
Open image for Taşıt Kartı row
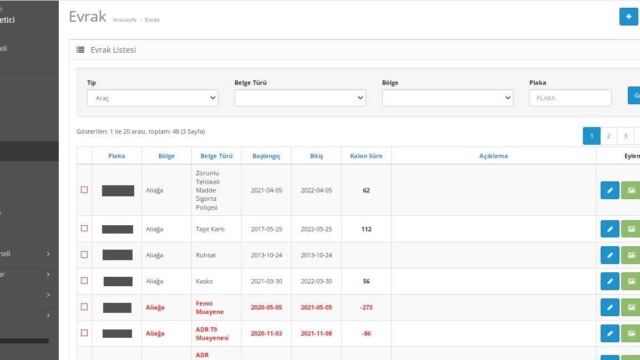pyautogui.click(x=631, y=229)
